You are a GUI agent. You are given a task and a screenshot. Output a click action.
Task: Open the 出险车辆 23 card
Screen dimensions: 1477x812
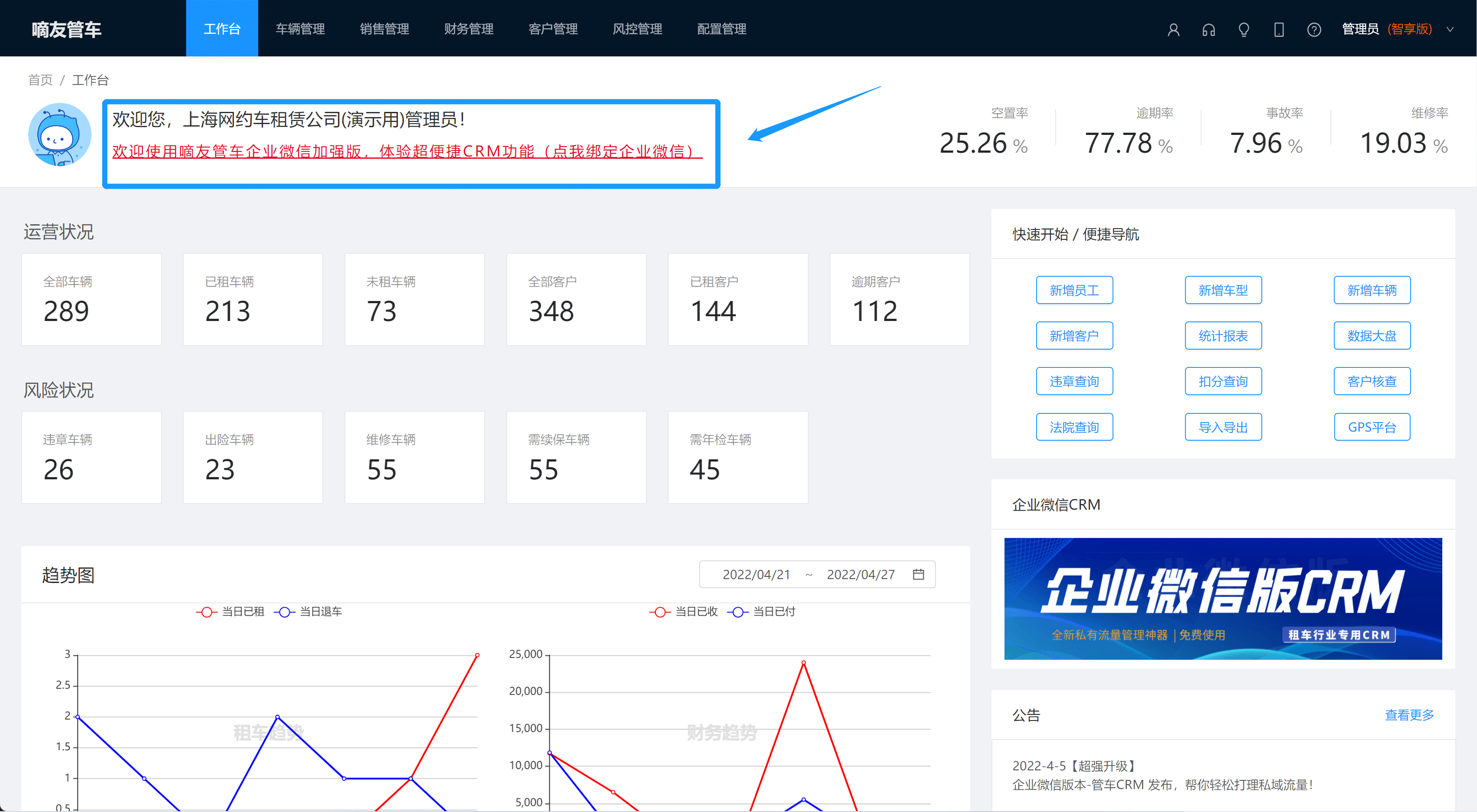pos(253,457)
